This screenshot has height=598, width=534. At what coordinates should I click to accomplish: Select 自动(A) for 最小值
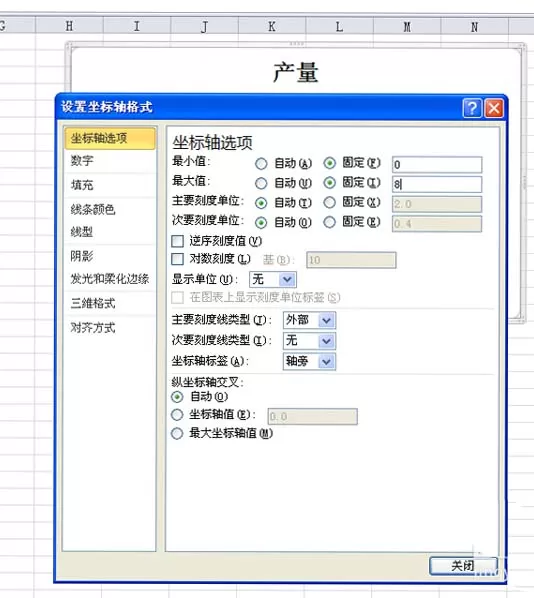tap(261, 164)
